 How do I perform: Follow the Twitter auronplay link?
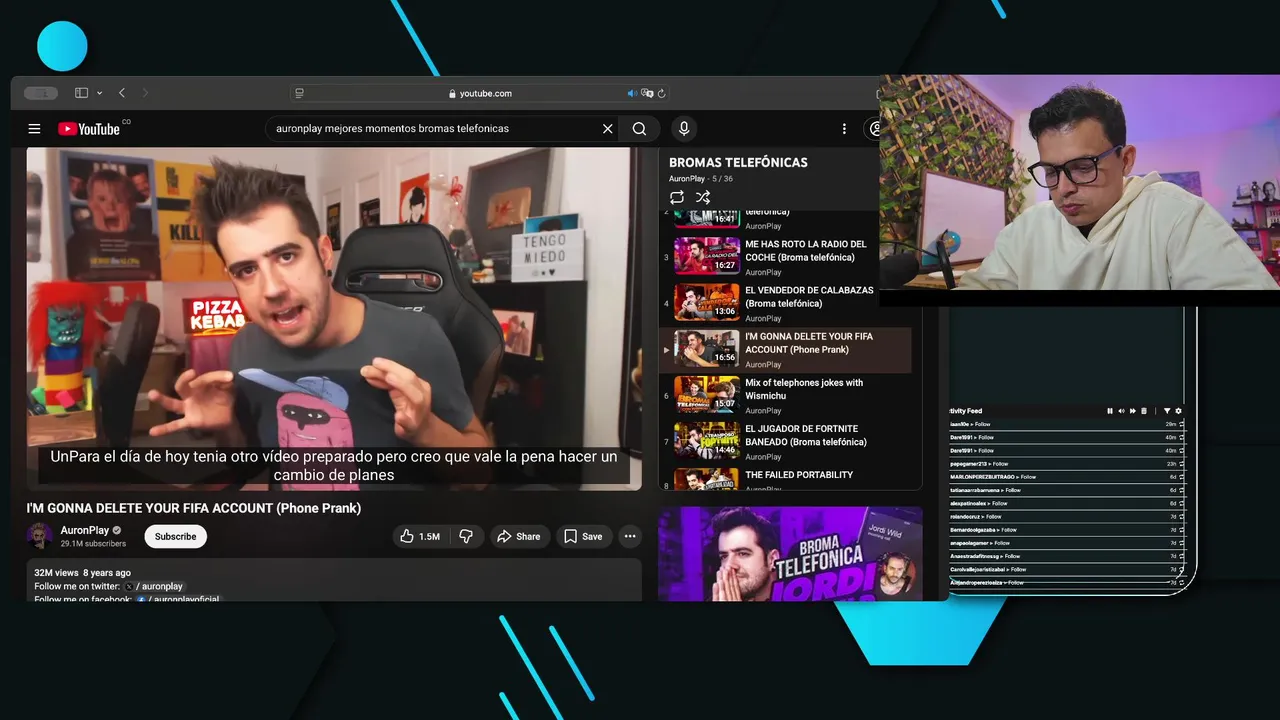155,586
